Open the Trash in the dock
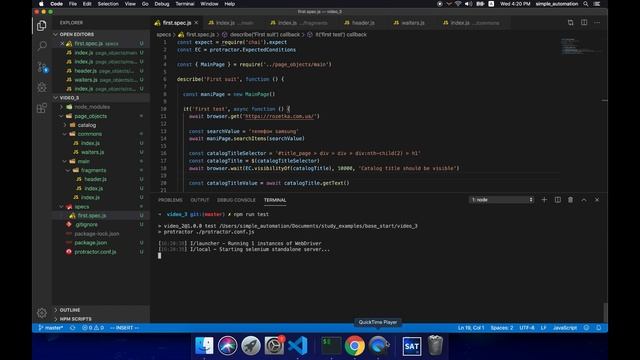This screenshot has height=360, width=640. point(435,345)
